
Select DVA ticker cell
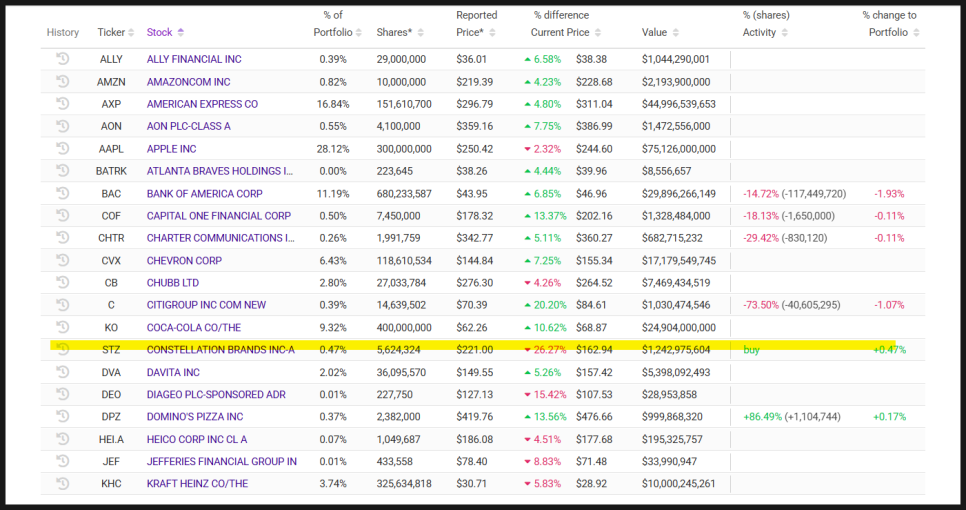(112, 373)
